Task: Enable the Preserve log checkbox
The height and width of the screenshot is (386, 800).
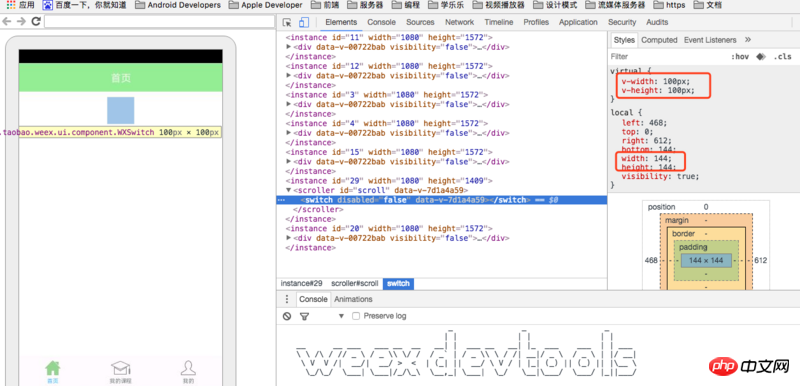Action: [x=357, y=316]
